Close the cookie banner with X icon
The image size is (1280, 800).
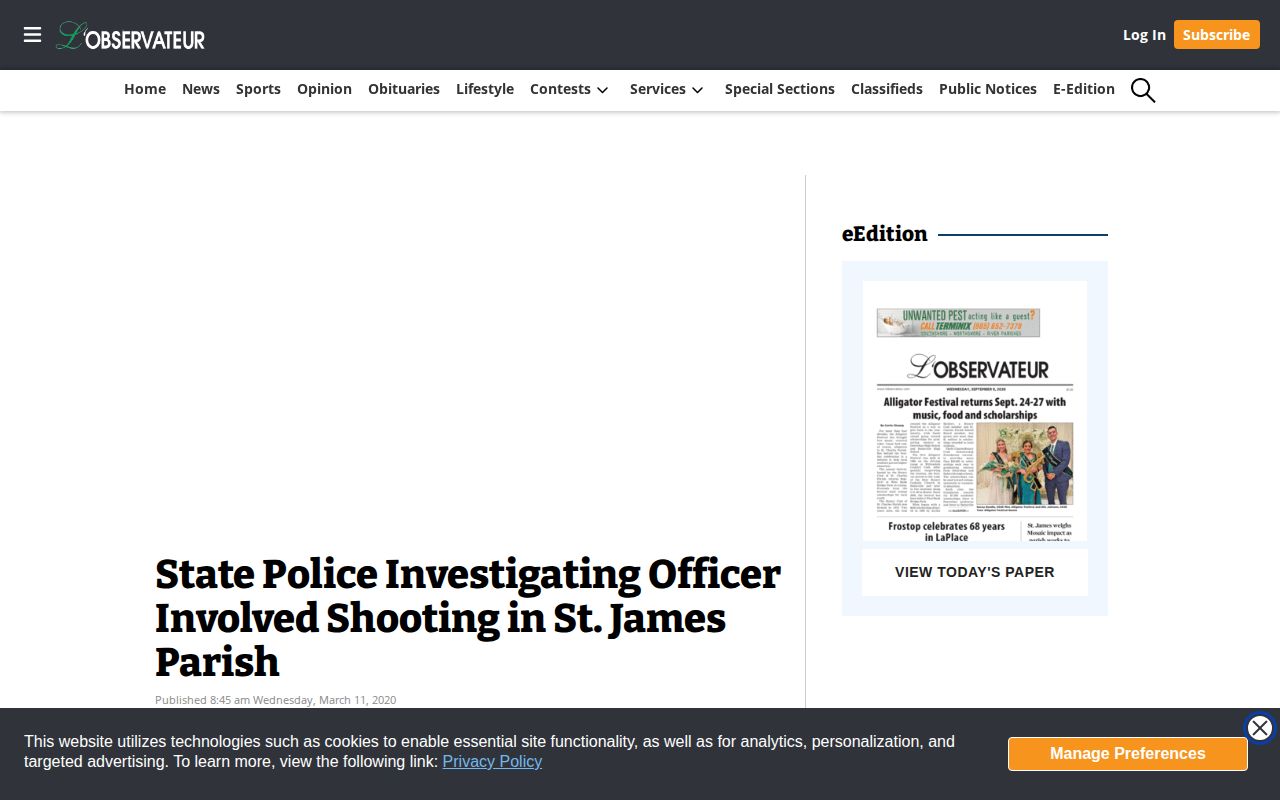1260,728
